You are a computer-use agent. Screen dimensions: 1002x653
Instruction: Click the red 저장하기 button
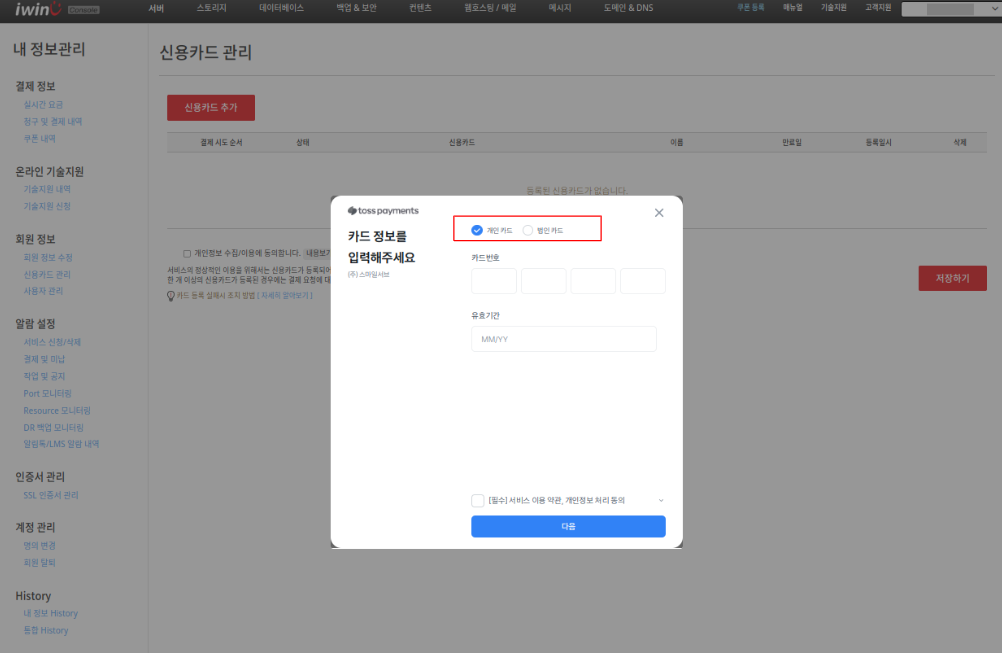[952, 278]
